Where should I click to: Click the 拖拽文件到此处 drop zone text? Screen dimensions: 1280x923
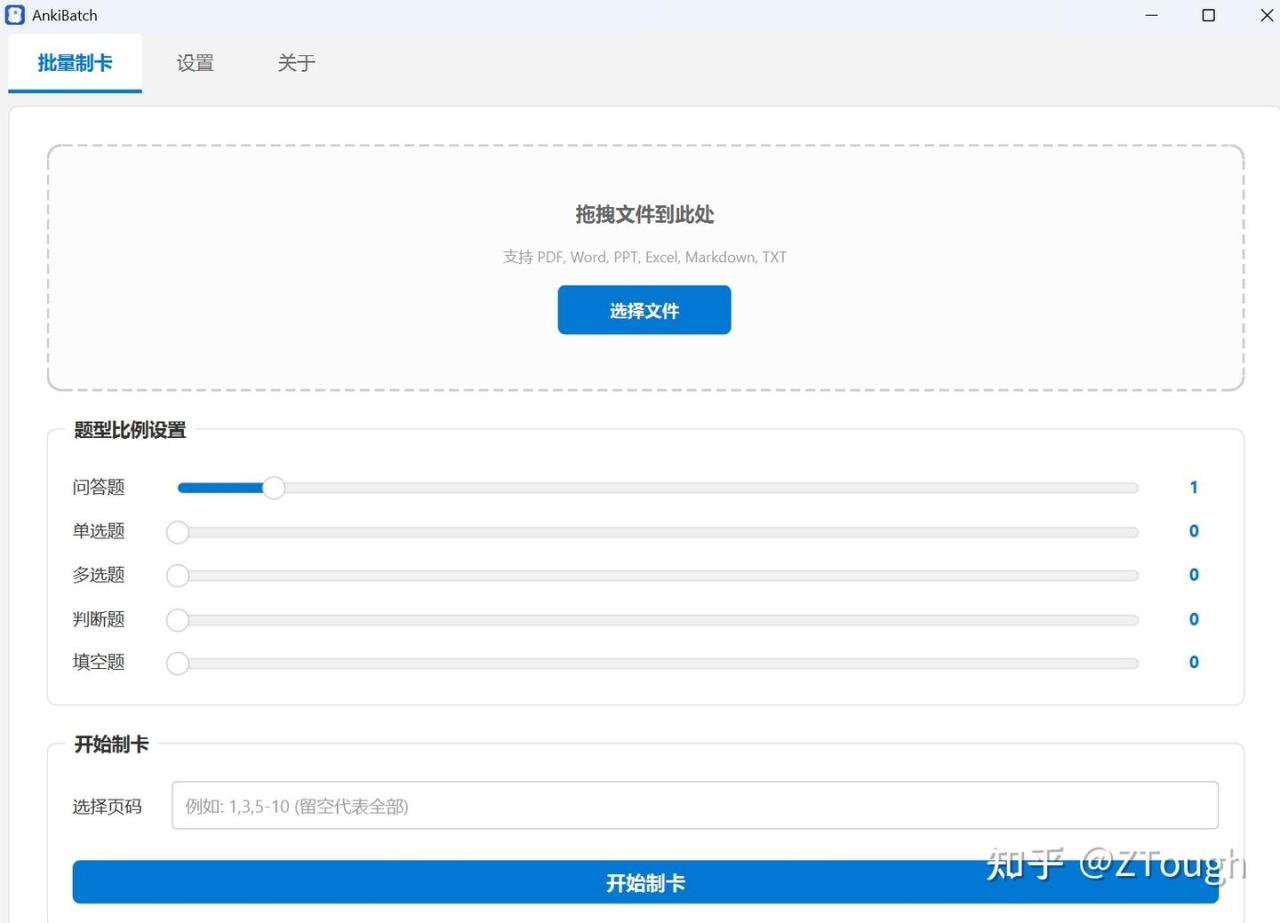click(644, 215)
